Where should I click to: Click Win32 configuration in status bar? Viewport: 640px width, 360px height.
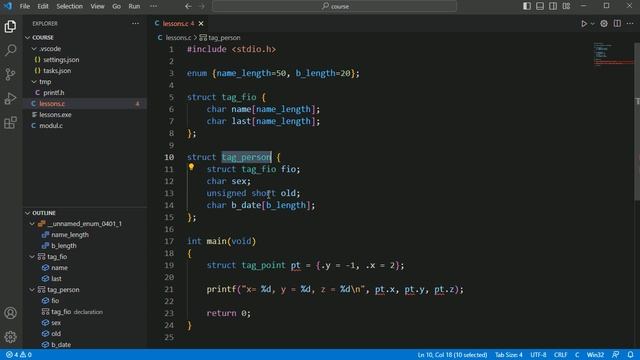click(595, 355)
